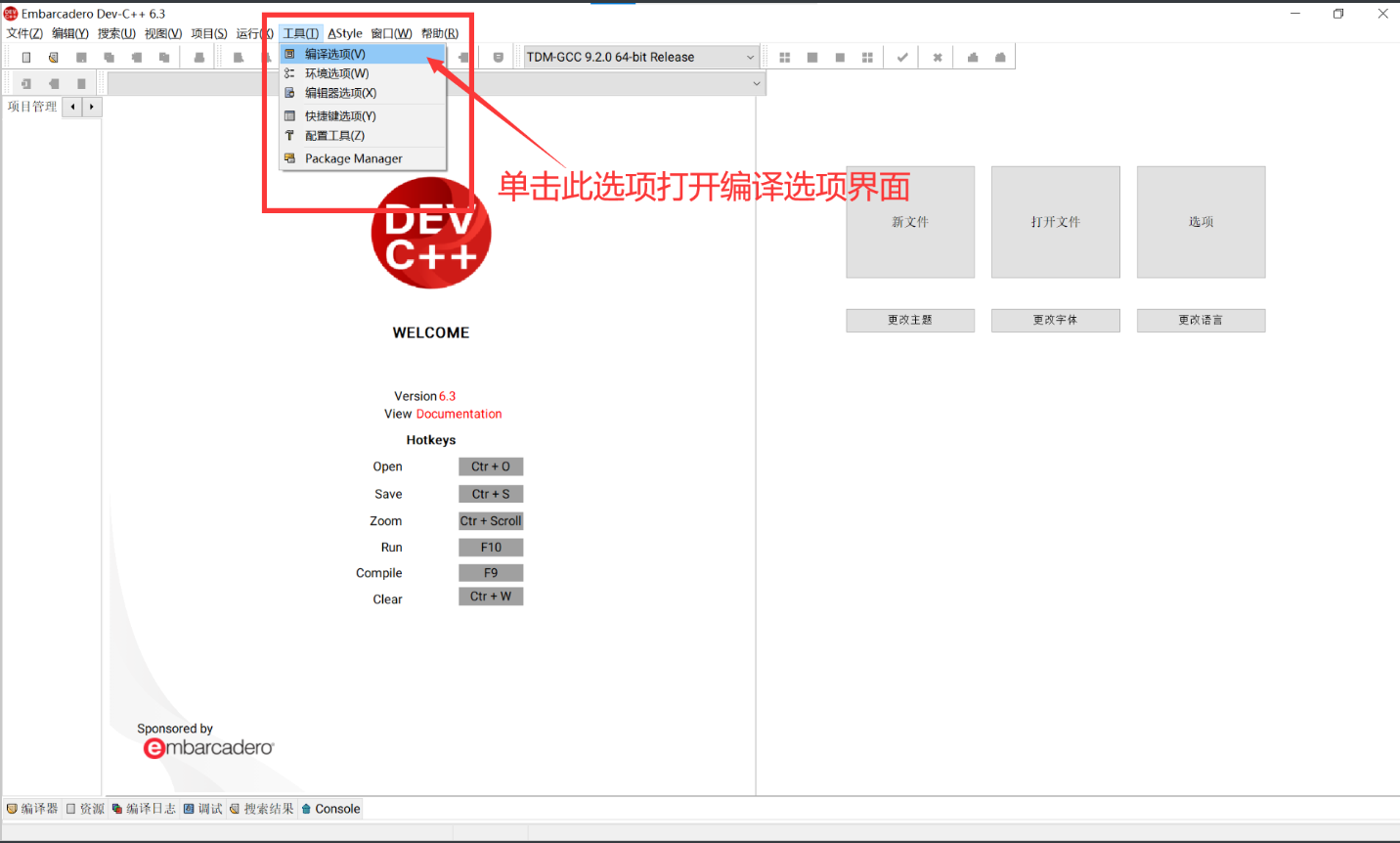This screenshot has height=843, width=1400.
Task: Expand the TDM-GCC compiler selection dropdown
Action: pyautogui.click(x=749, y=57)
